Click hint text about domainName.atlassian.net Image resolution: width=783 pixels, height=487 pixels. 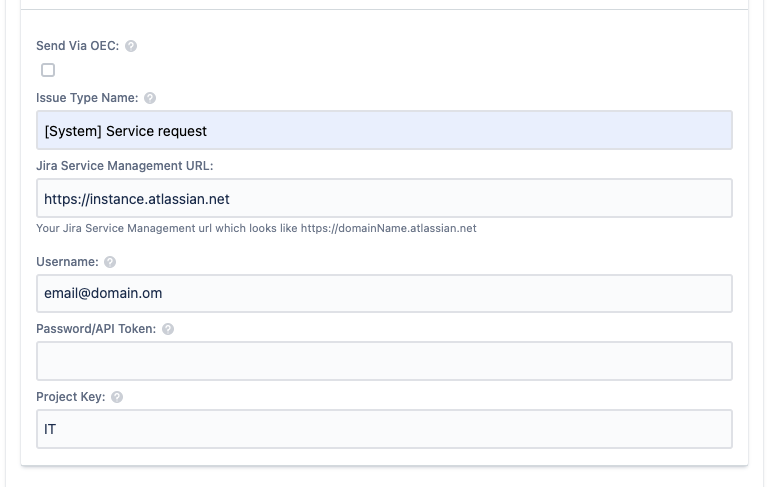(x=256, y=228)
